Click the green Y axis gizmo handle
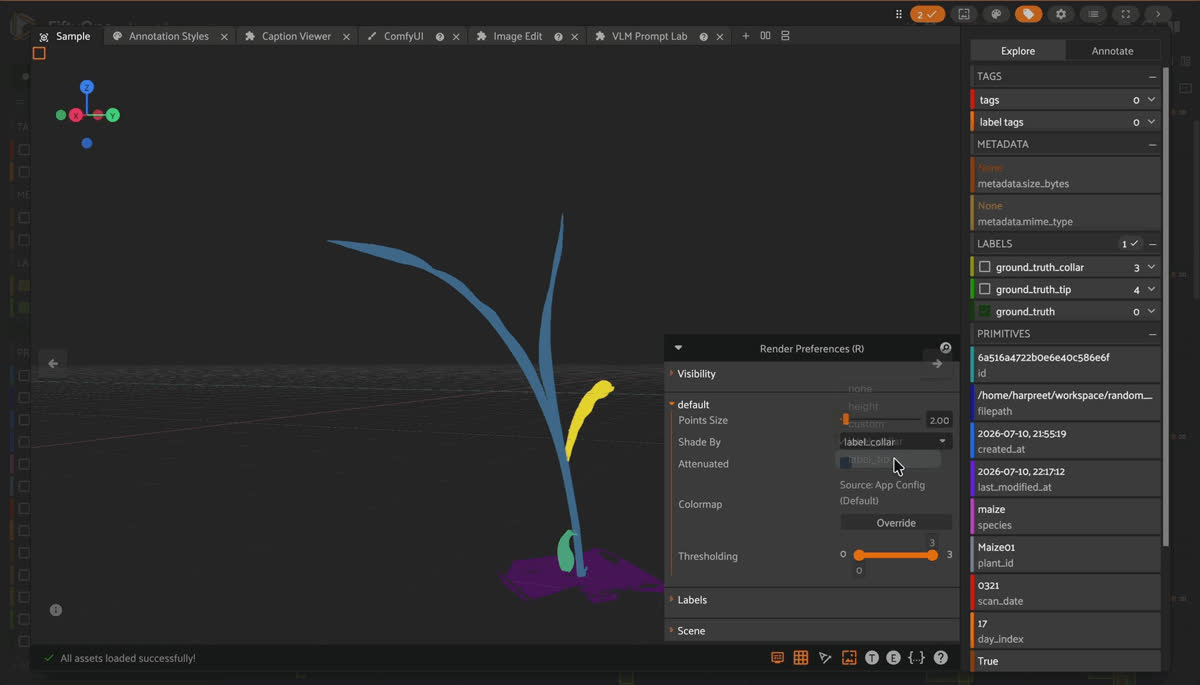 [x=113, y=115]
